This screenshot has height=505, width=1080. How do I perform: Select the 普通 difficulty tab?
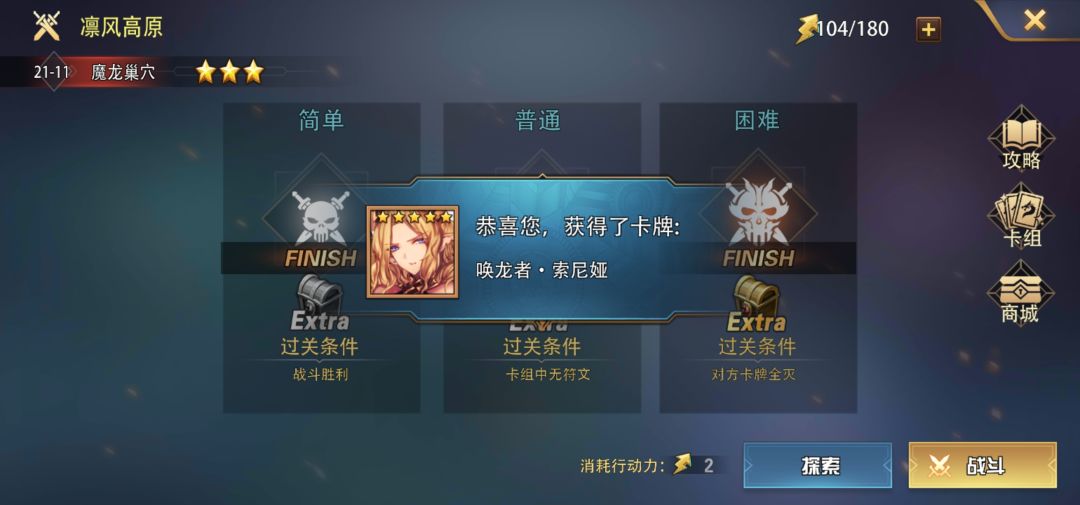[x=538, y=121]
